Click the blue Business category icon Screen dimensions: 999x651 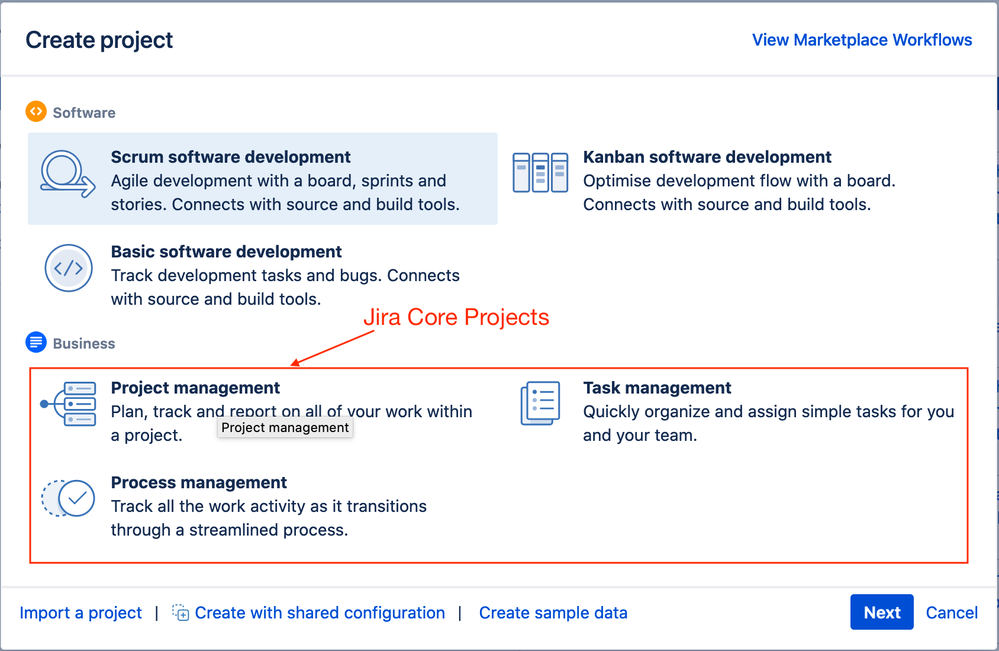(36, 342)
